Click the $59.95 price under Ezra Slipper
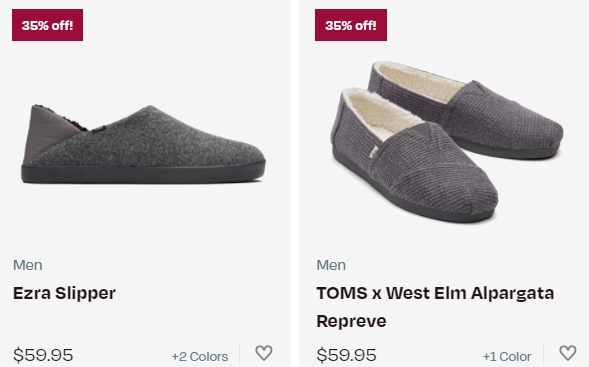Image resolution: width=589 pixels, height=367 pixels. tap(43, 355)
